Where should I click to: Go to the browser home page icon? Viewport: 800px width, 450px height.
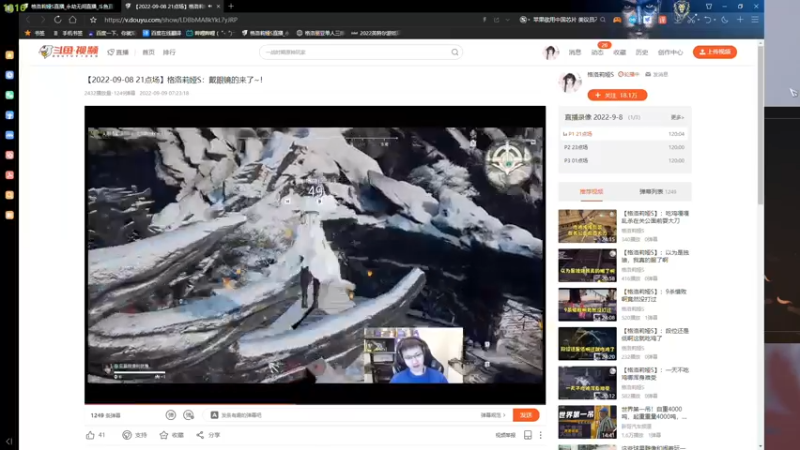(x=73, y=20)
